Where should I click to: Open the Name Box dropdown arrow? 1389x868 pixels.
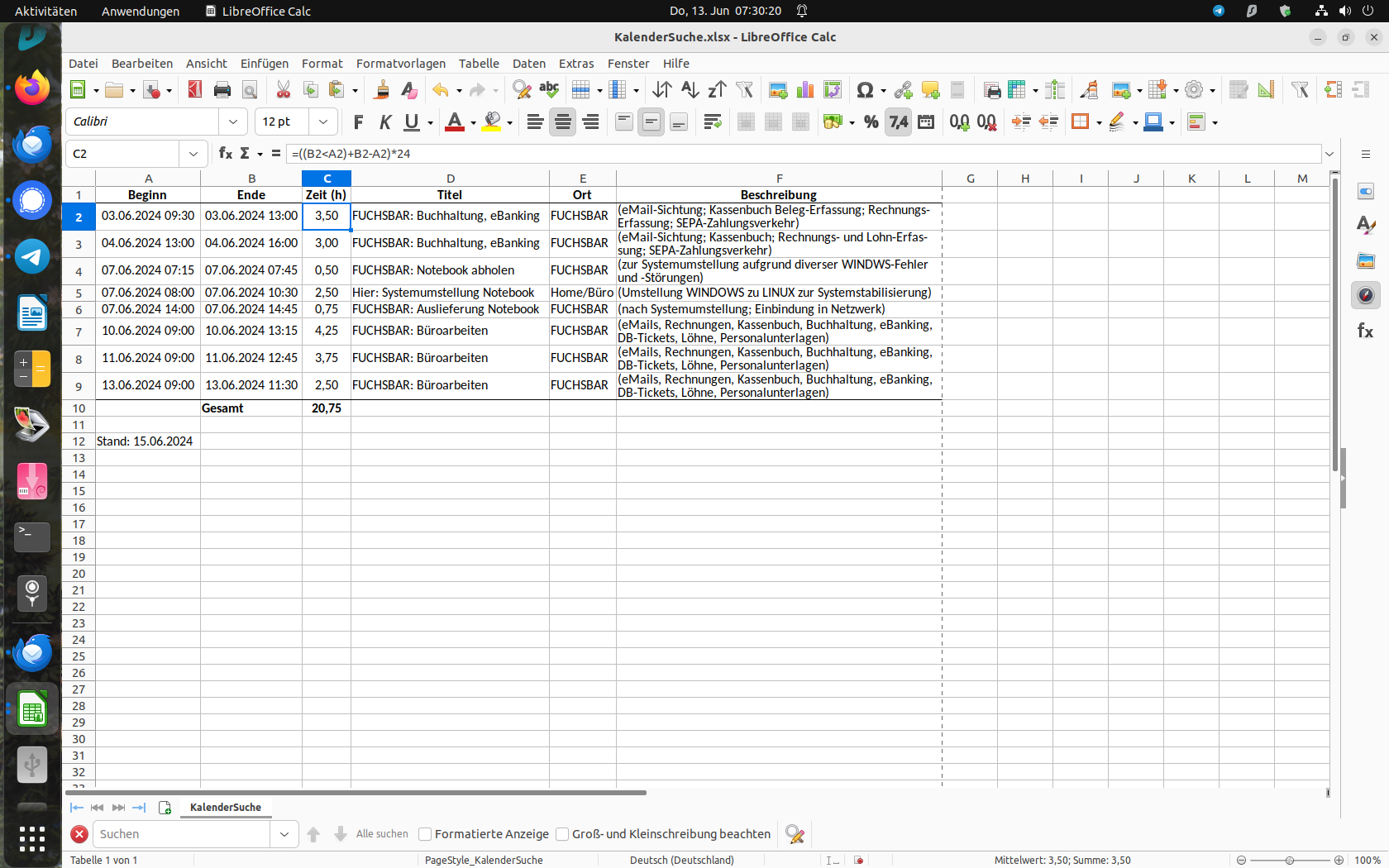coord(193,154)
